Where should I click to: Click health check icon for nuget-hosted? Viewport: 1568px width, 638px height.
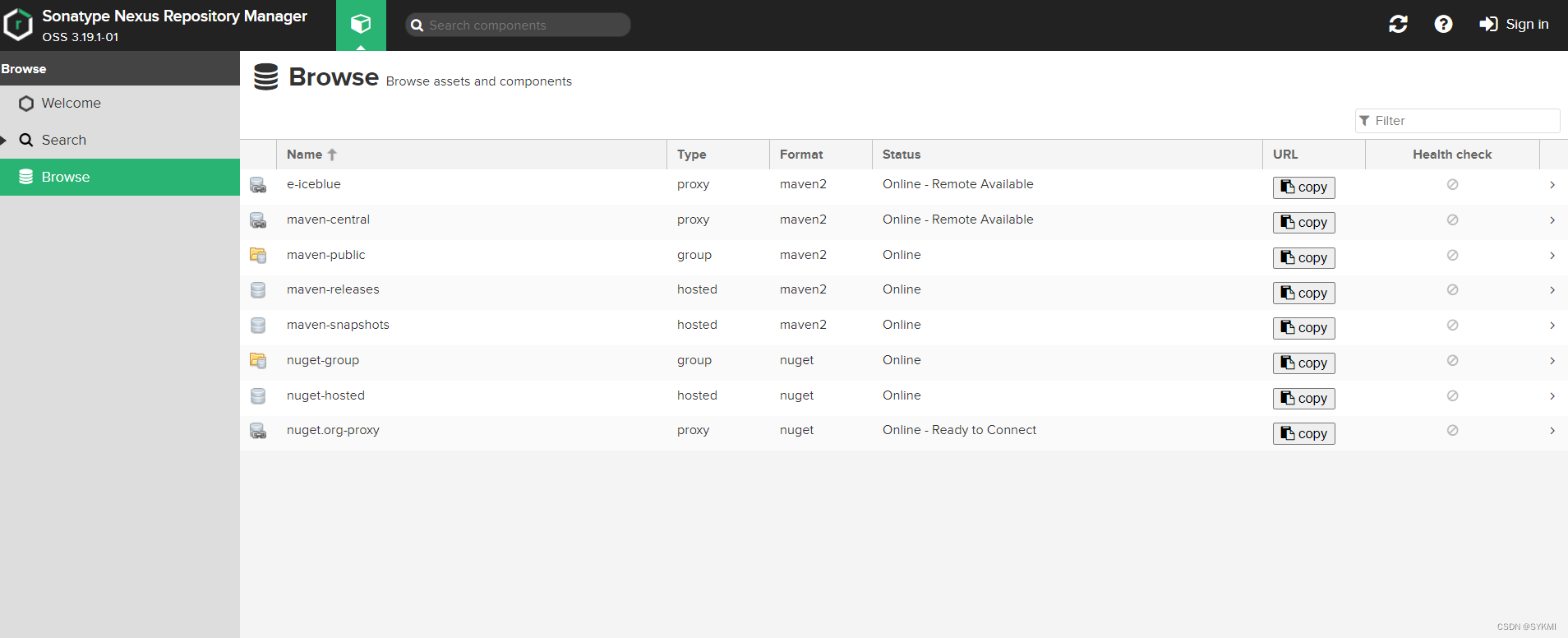point(1452,395)
